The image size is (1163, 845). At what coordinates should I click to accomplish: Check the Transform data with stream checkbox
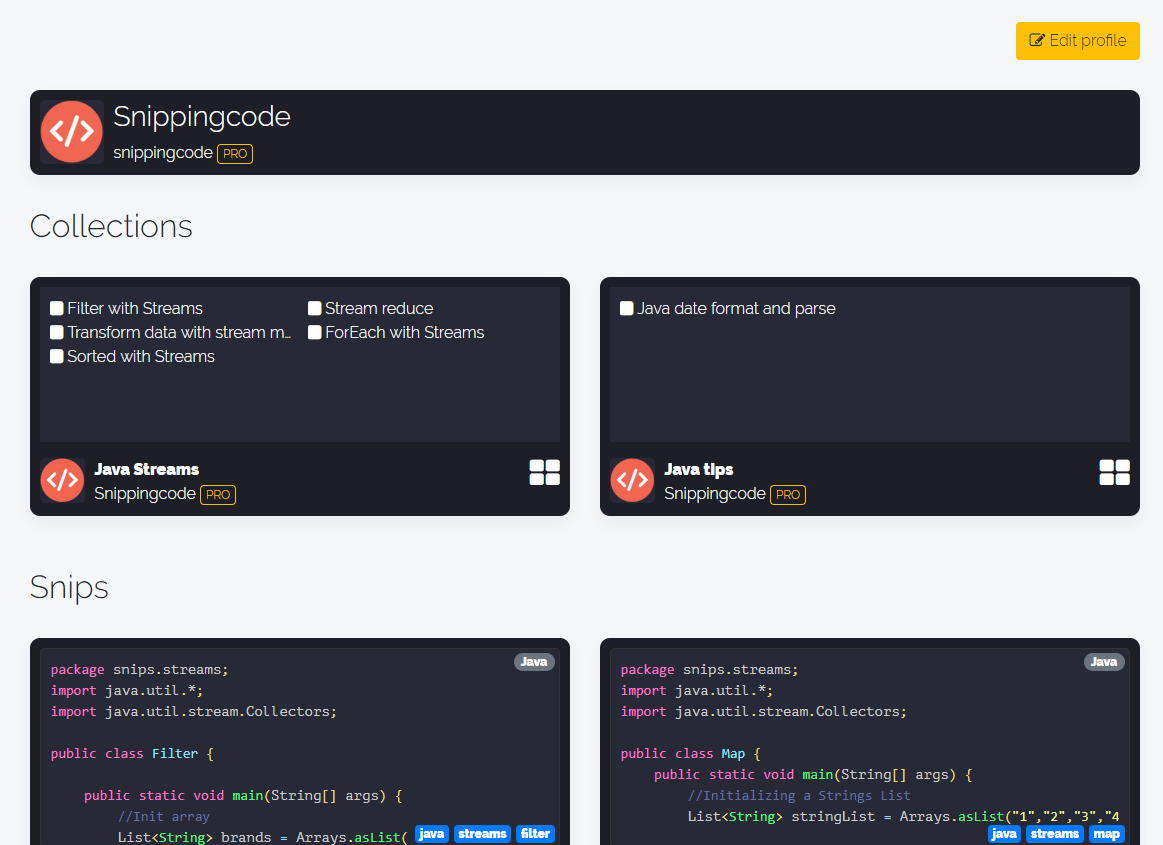(56, 332)
